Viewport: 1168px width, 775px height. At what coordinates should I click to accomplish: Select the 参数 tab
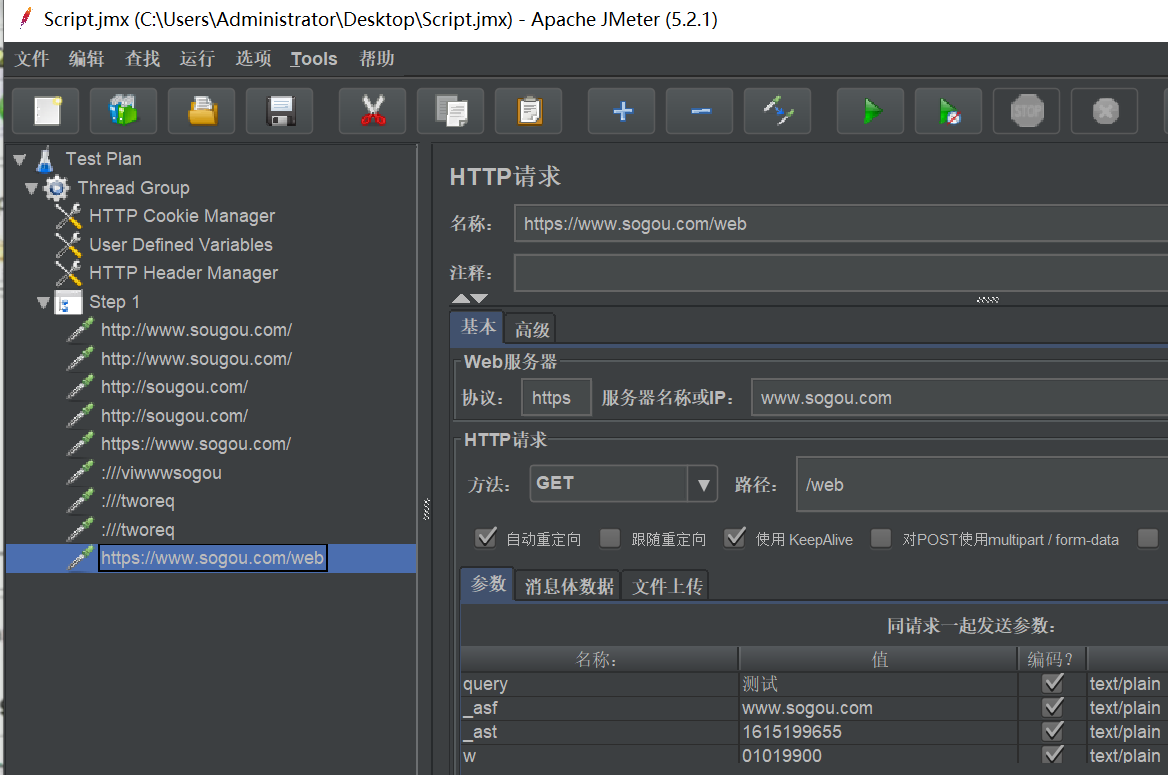[x=488, y=584]
